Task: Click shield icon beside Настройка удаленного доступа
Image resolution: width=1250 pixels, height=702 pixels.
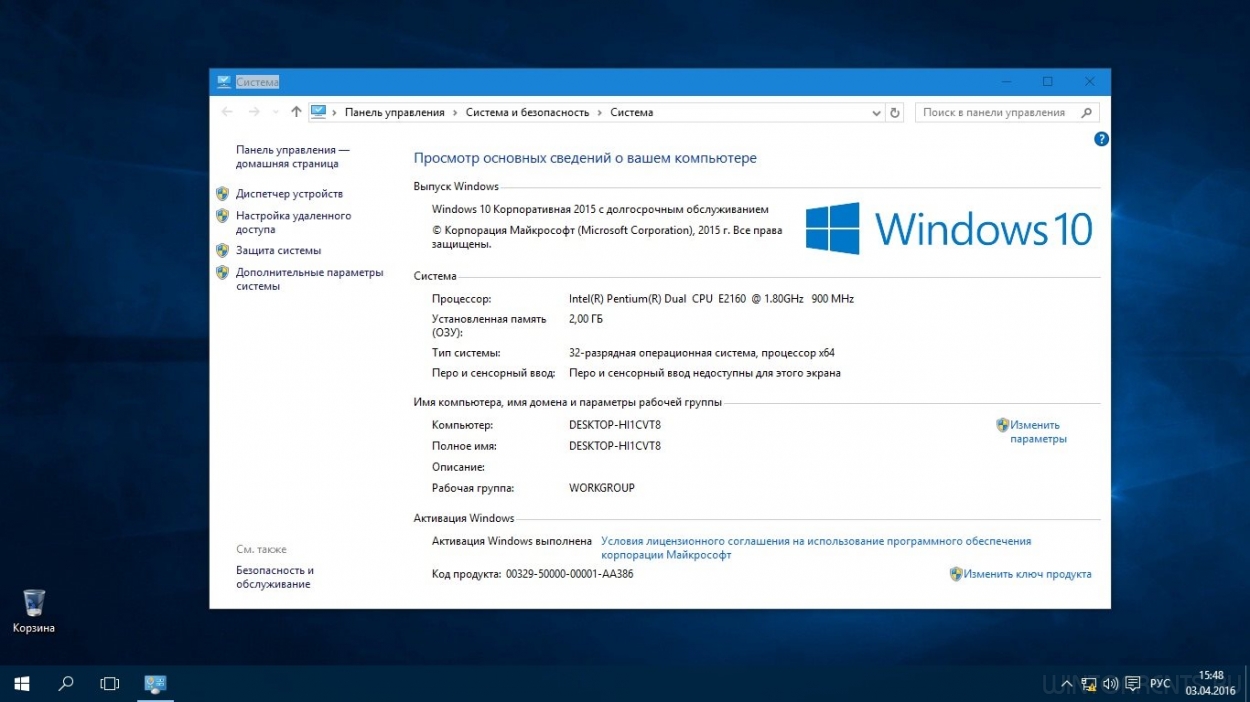Action: (x=223, y=215)
